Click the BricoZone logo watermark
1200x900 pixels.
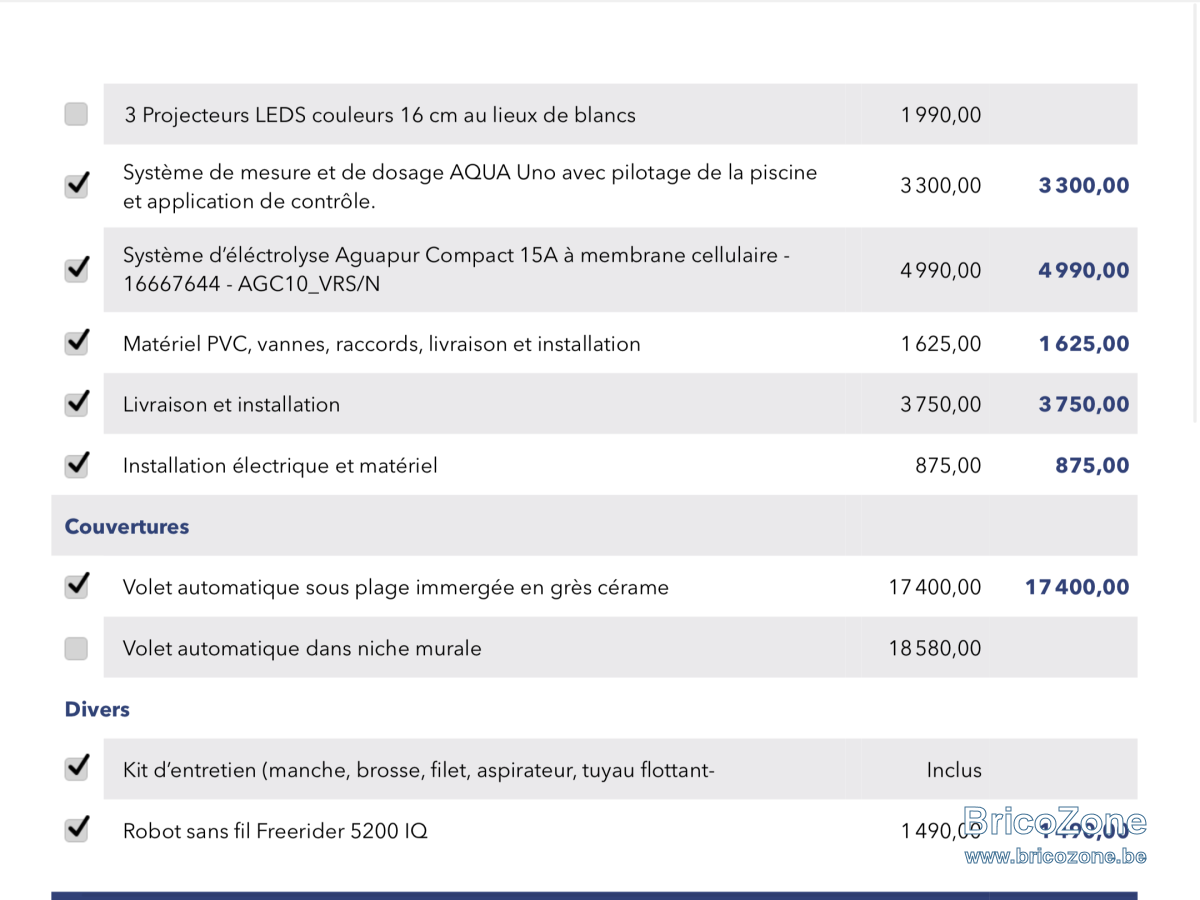[1055, 824]
